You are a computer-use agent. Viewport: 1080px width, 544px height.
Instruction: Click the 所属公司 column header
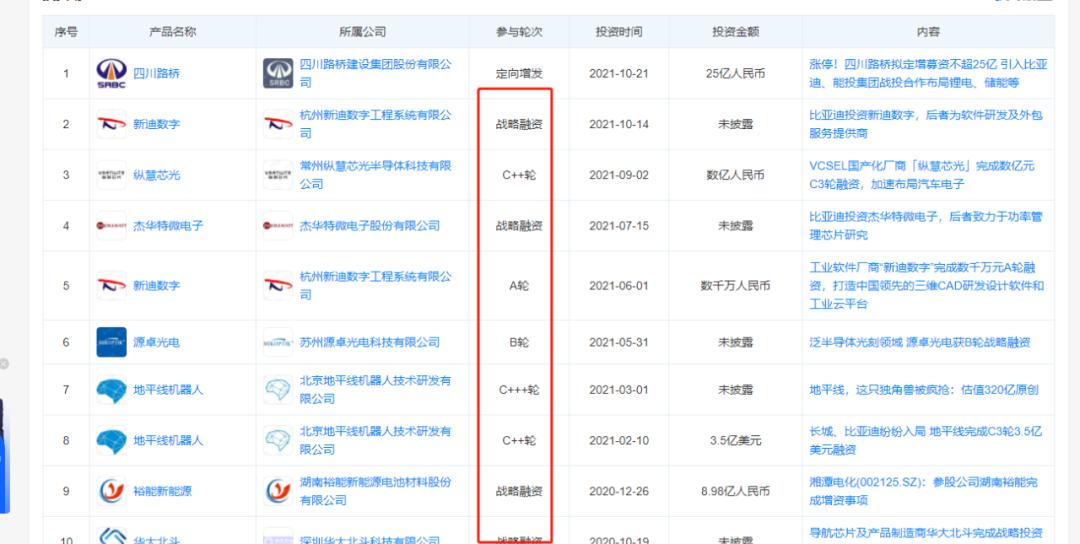362,32
